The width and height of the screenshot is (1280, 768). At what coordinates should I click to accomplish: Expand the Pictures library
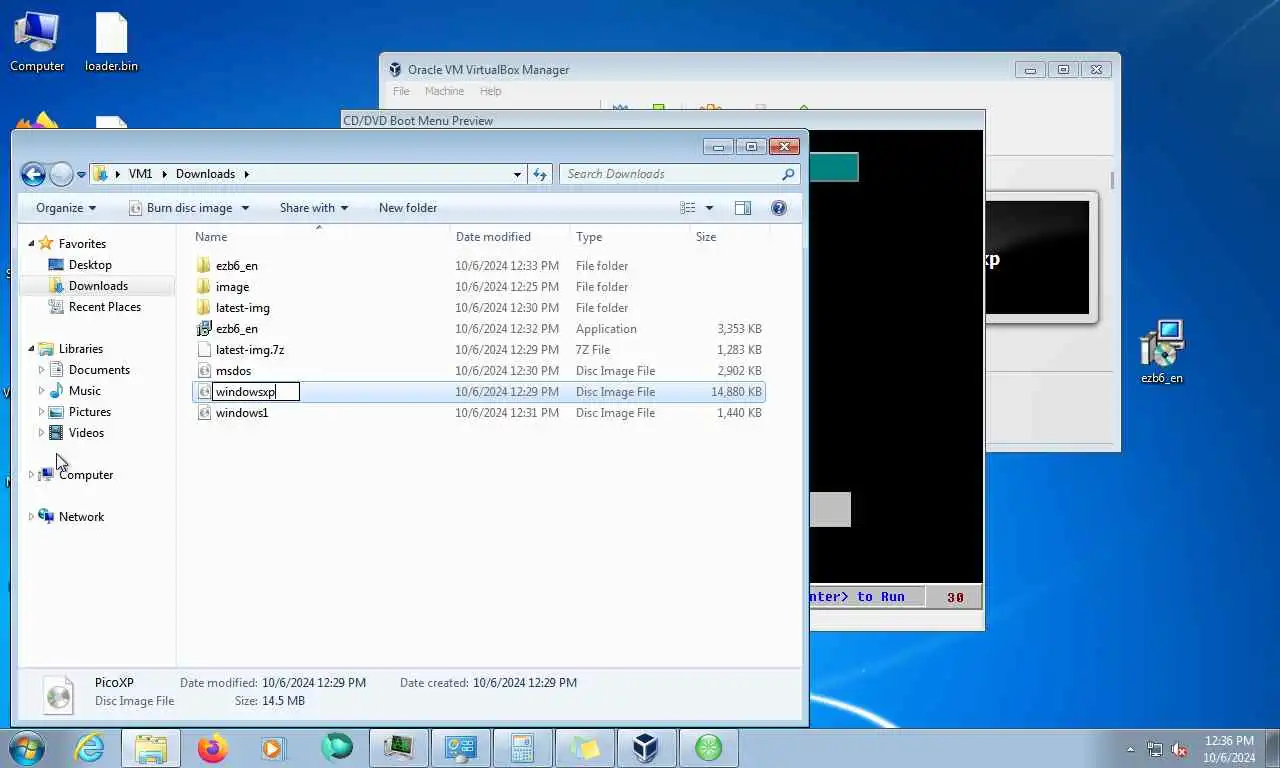tap(41, 412)
